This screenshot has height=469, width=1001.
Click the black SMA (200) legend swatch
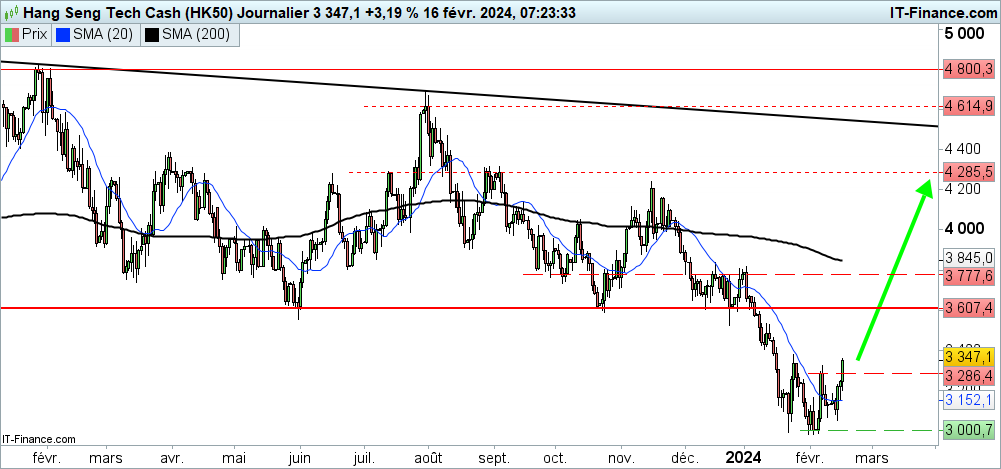pos(152,34)
